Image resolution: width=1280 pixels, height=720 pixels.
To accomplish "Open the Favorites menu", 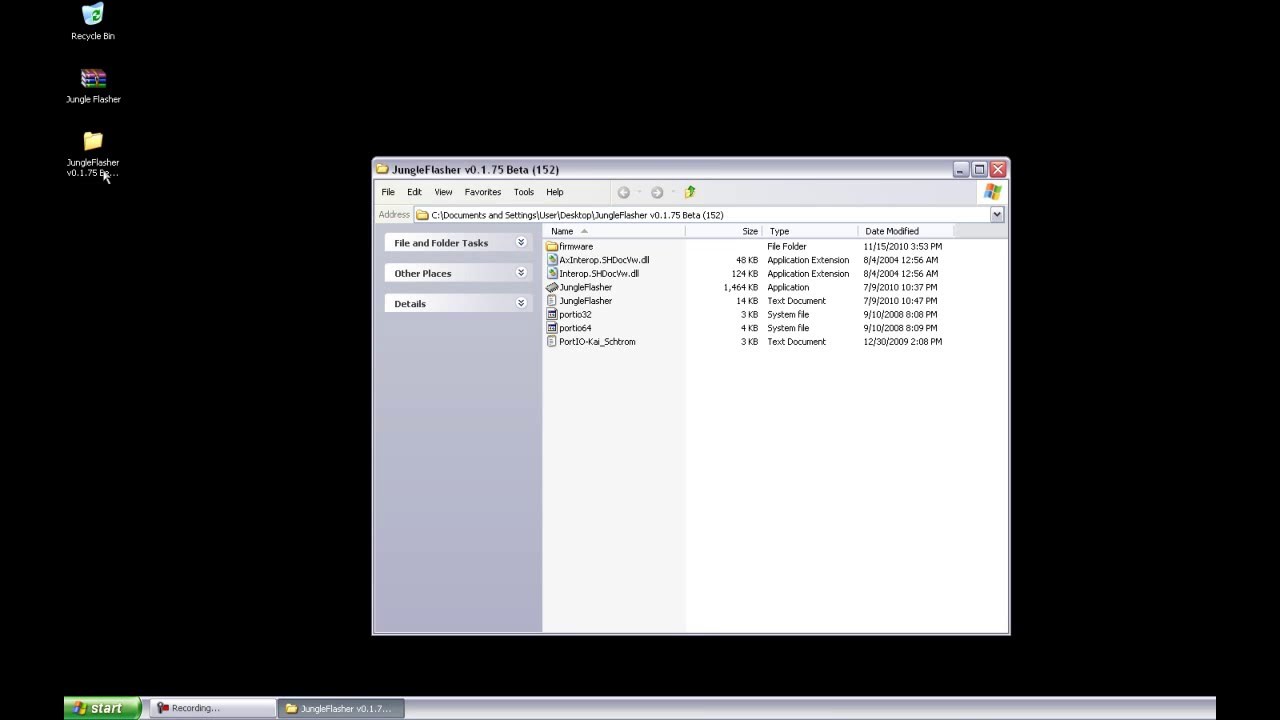I will [482, 192].
